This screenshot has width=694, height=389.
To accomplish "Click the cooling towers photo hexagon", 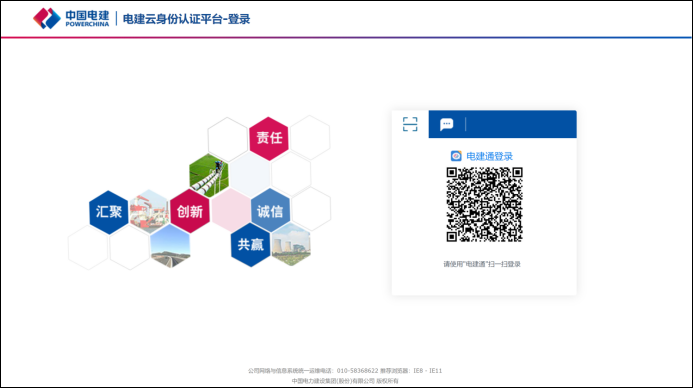I will [x=291, y=244].
